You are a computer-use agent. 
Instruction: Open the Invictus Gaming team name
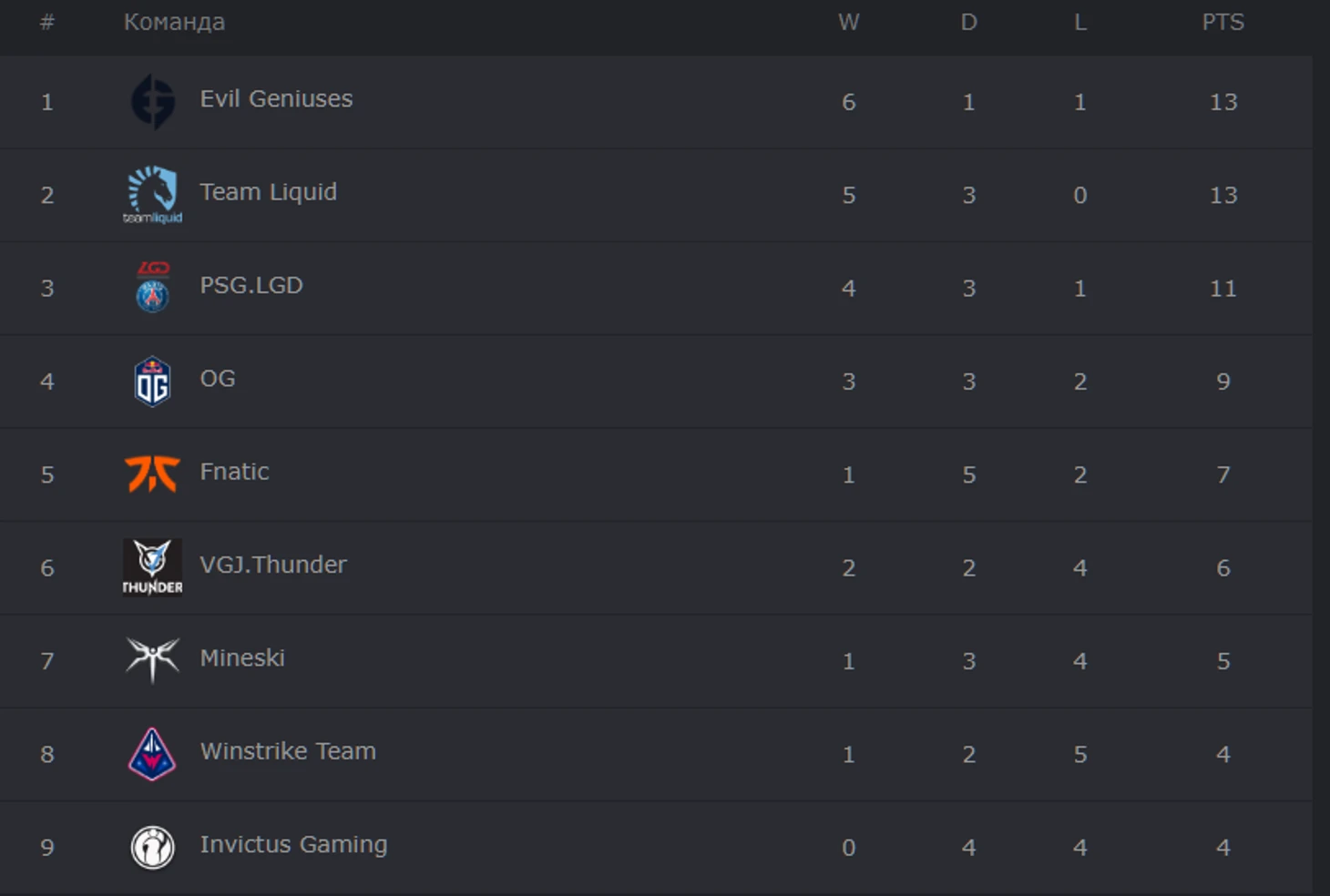pyautogui.click(x=293, y=845)
